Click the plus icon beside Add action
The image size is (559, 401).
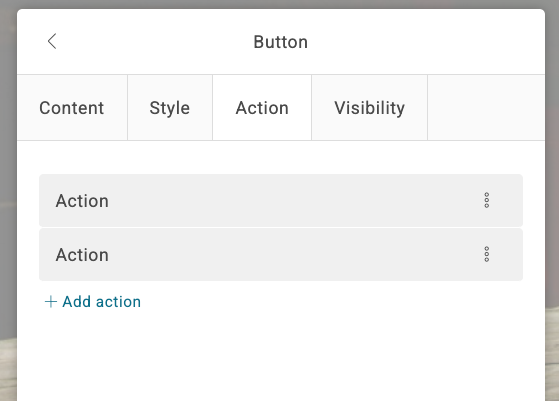pyautogui.click(x=51, y=302)
